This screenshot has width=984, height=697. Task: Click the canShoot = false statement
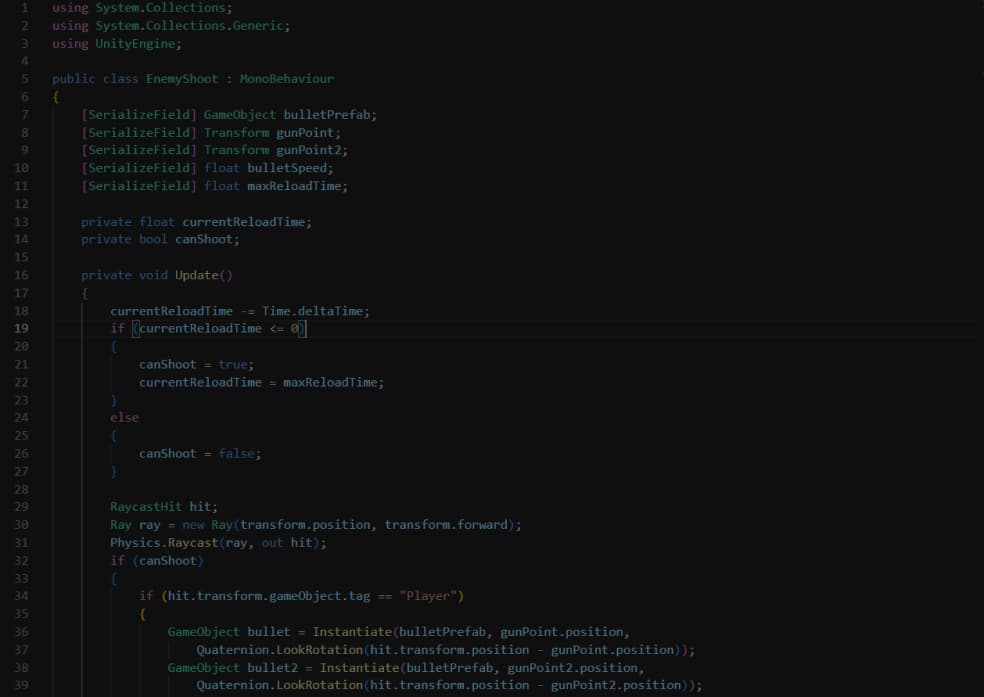click(199, 453)
